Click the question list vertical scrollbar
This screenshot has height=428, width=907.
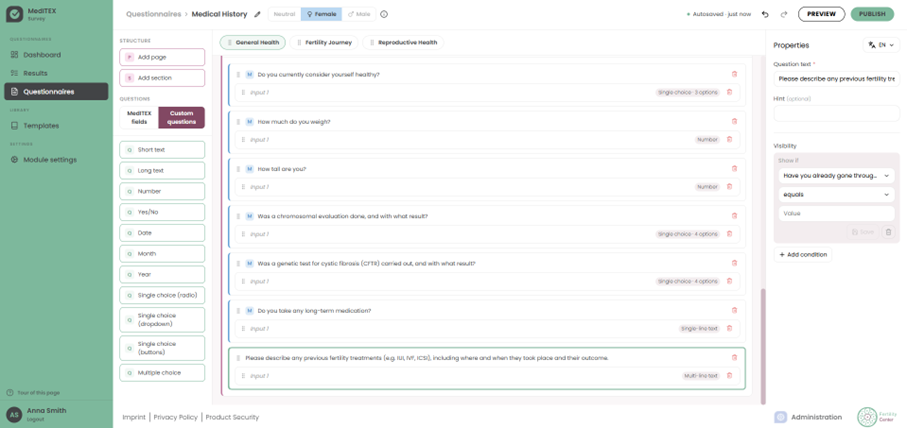[x=763, y=346]
